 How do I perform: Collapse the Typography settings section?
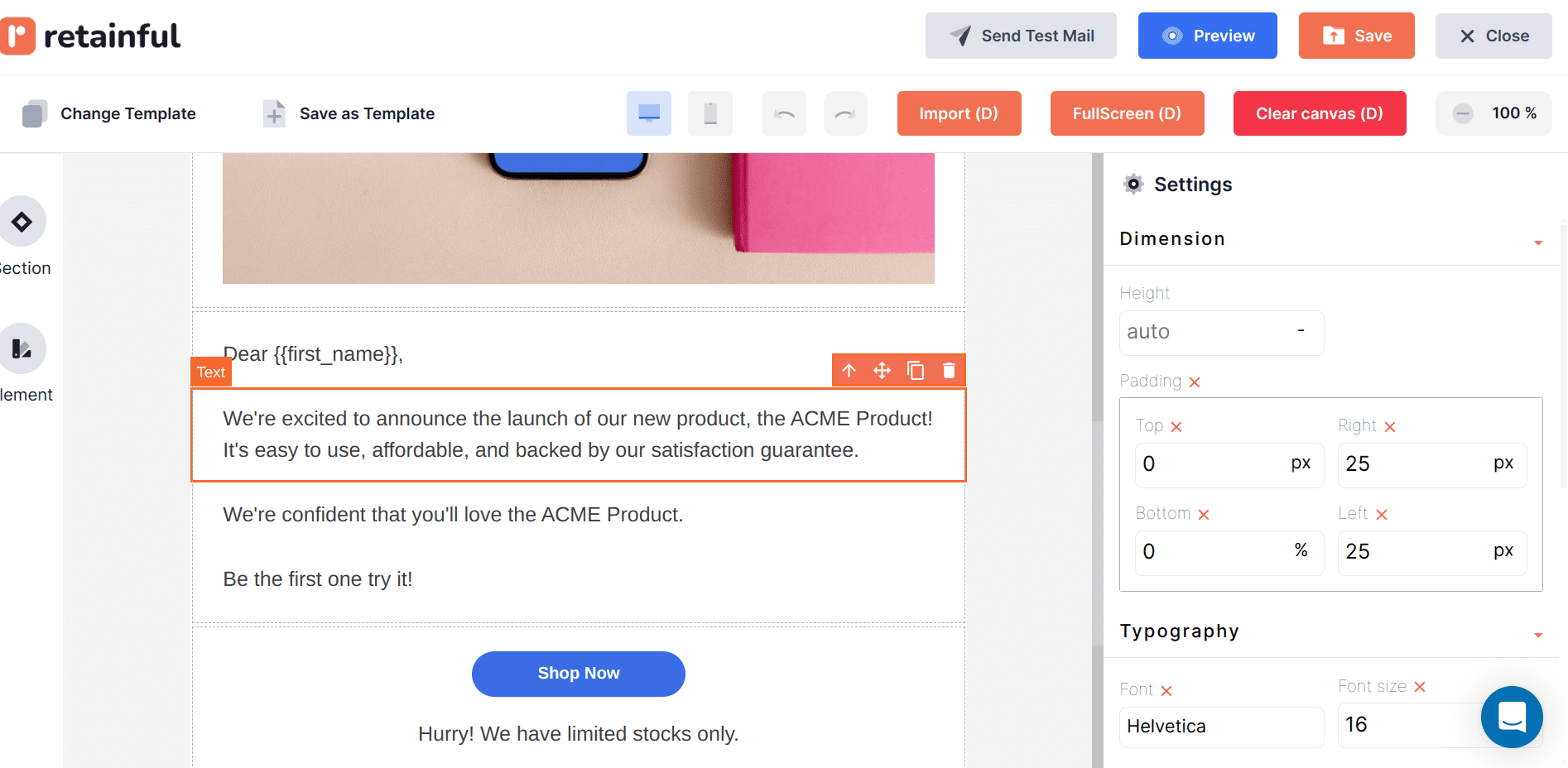click(1538, 635)
